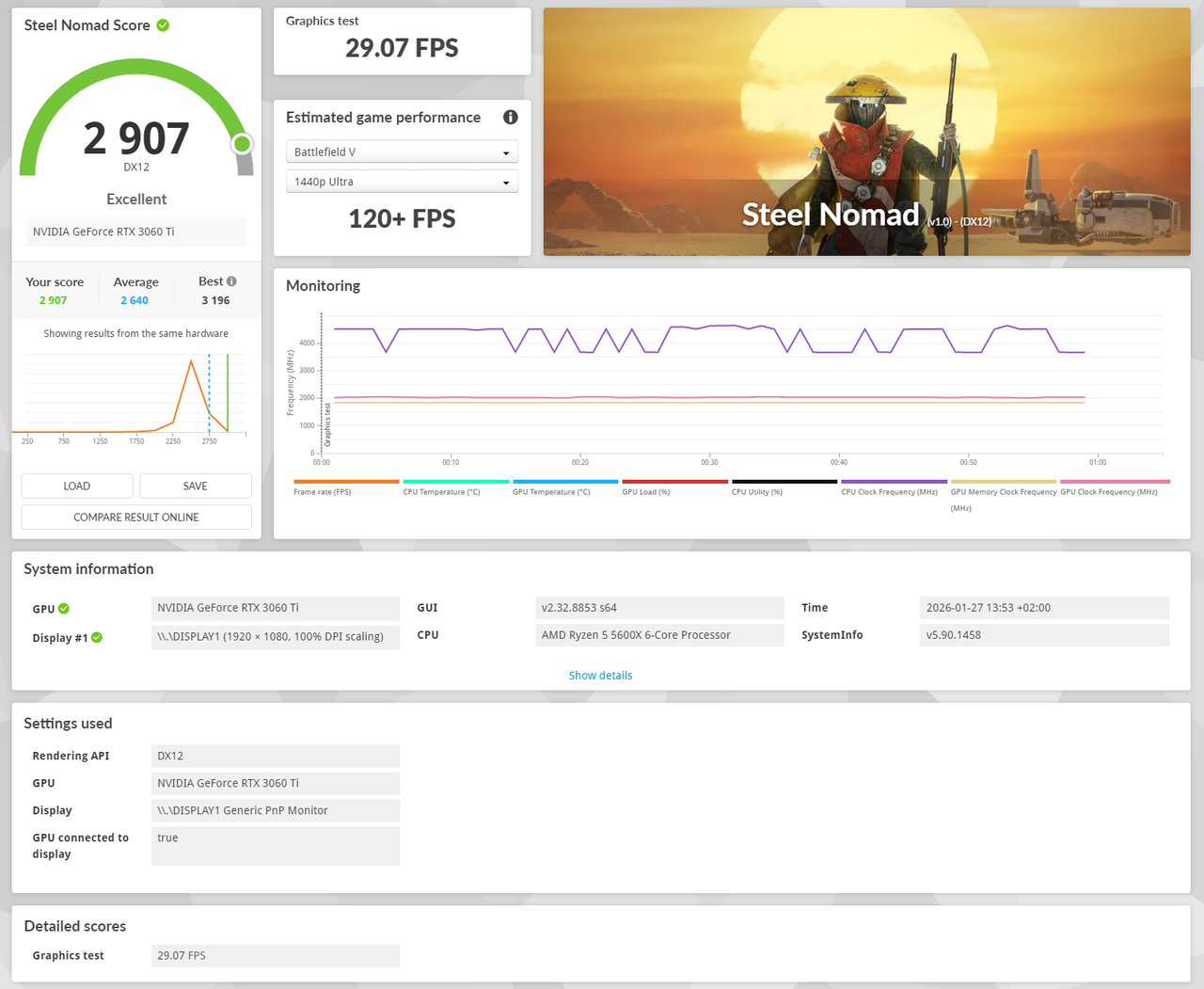This screenshot has width=1204, height=989.
Task: Click the info icon beside Estimated game performance
Action: 510,117
